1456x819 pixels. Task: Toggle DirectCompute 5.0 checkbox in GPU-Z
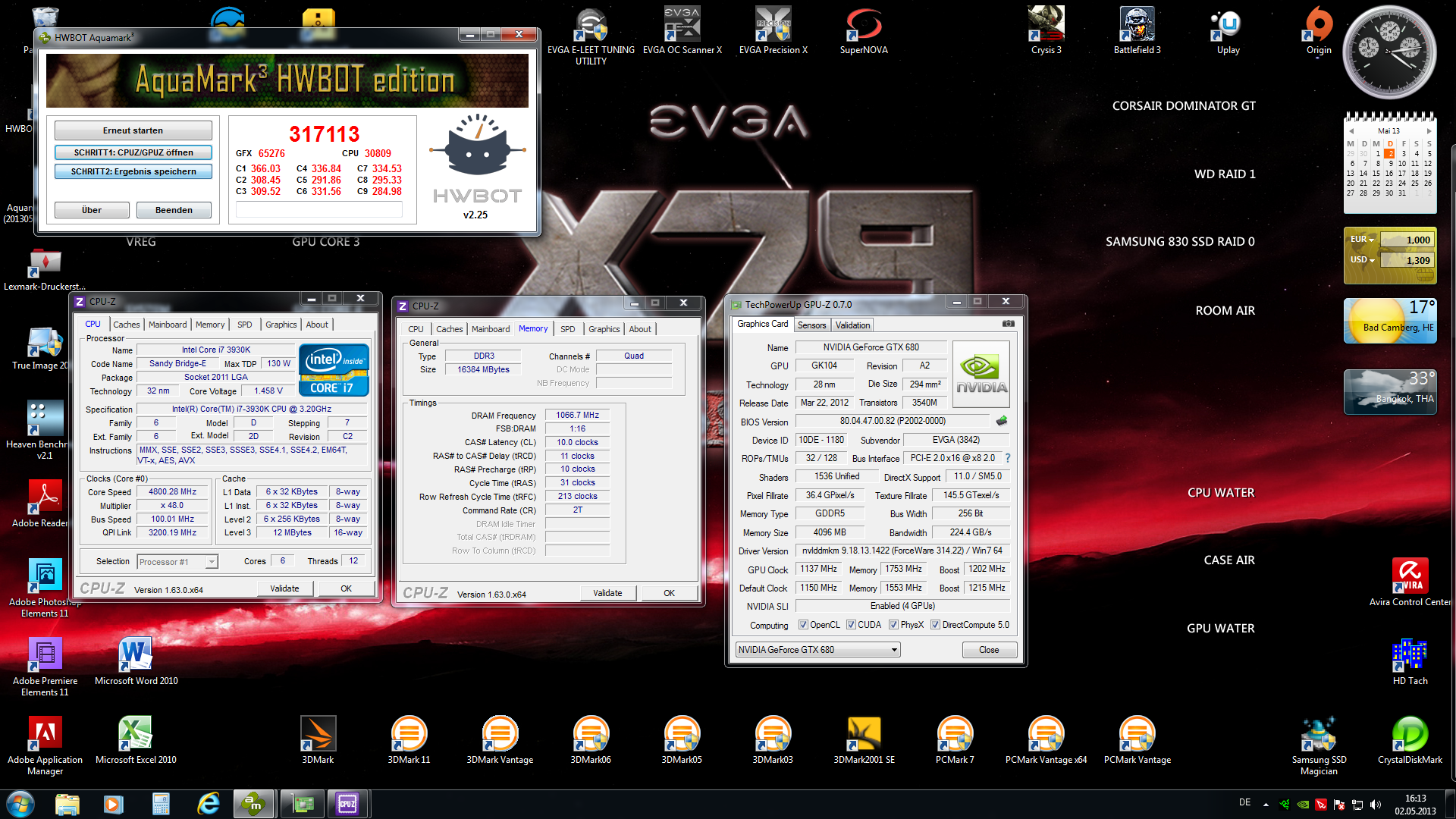tap(936, 625)
